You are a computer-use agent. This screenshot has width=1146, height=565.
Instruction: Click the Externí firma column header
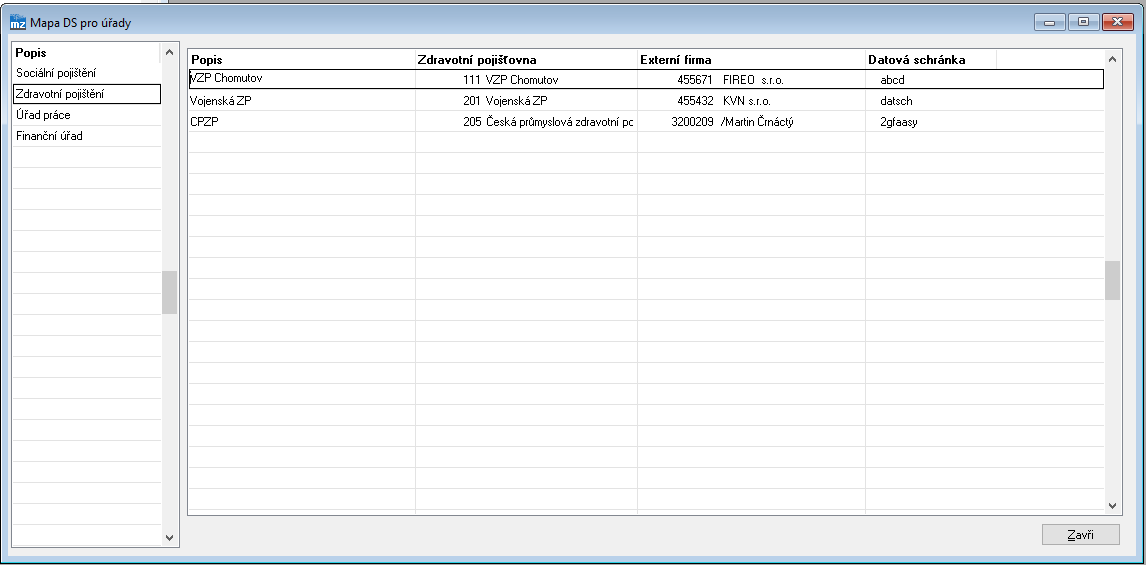(x=751, y=60)
